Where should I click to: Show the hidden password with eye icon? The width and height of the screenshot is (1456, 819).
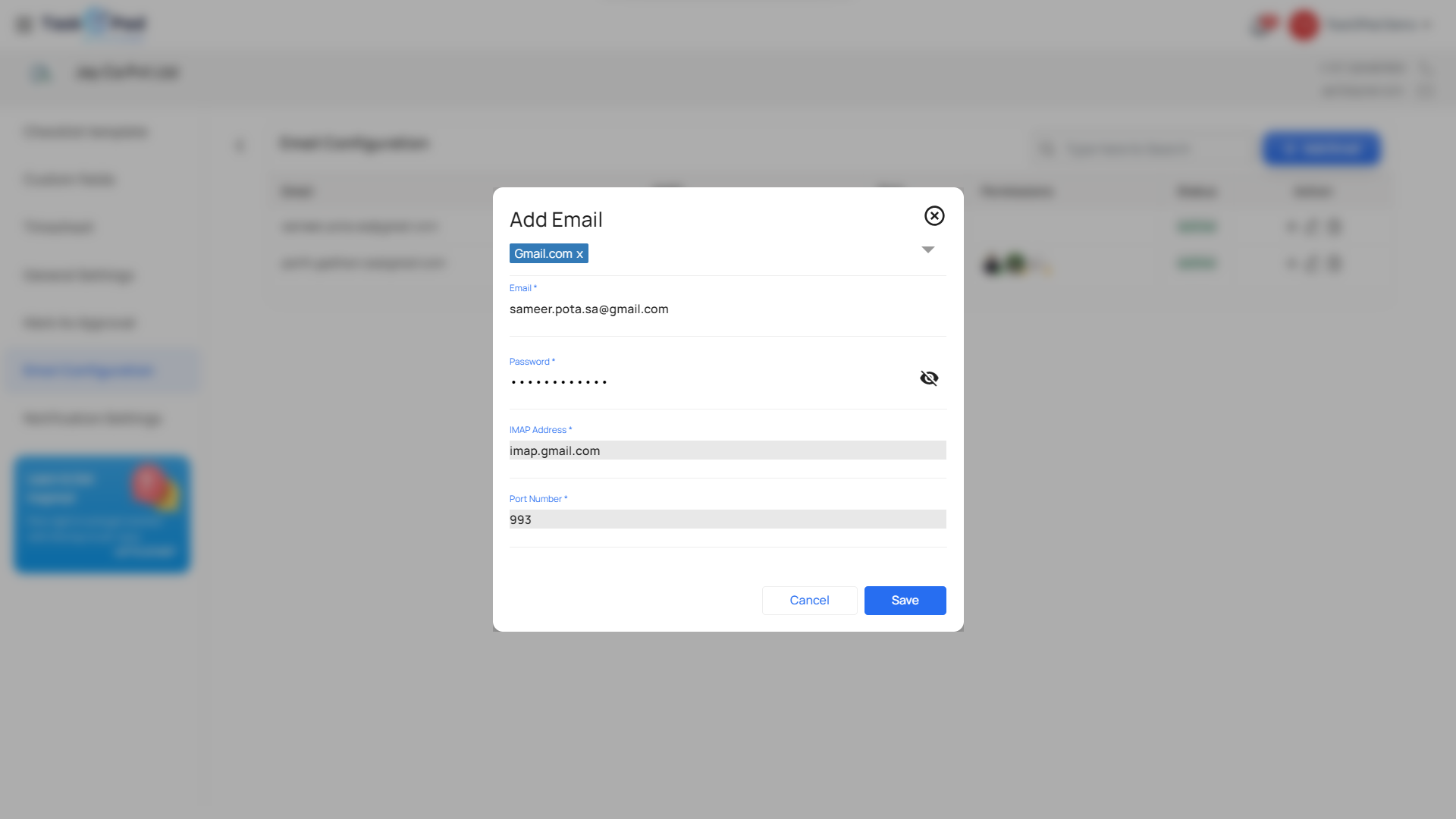929,378
